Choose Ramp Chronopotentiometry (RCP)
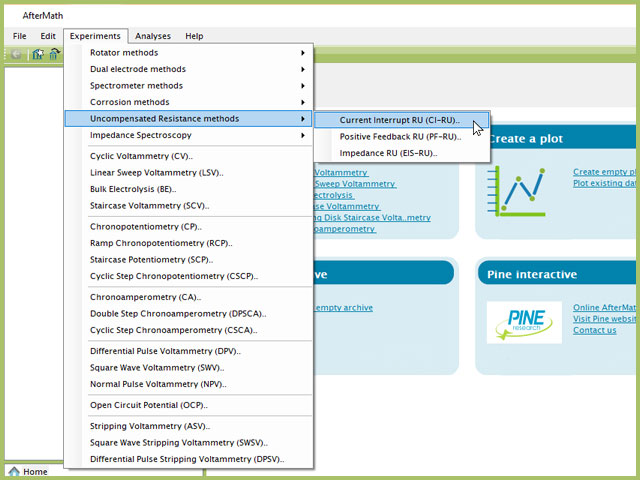 (189, 243)
